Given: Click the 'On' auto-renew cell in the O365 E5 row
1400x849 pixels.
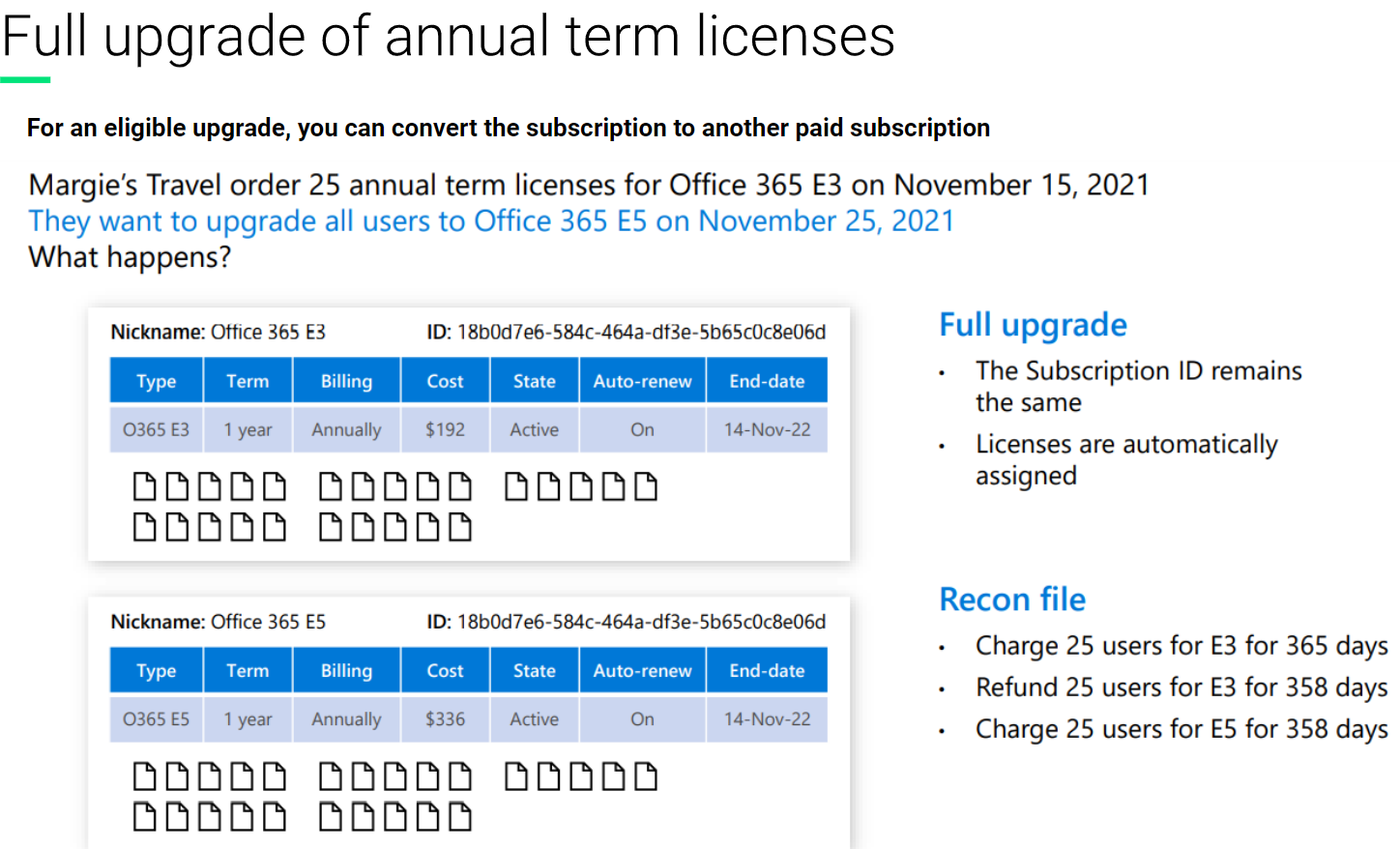Looking at the screenshot, I should 642,719.
